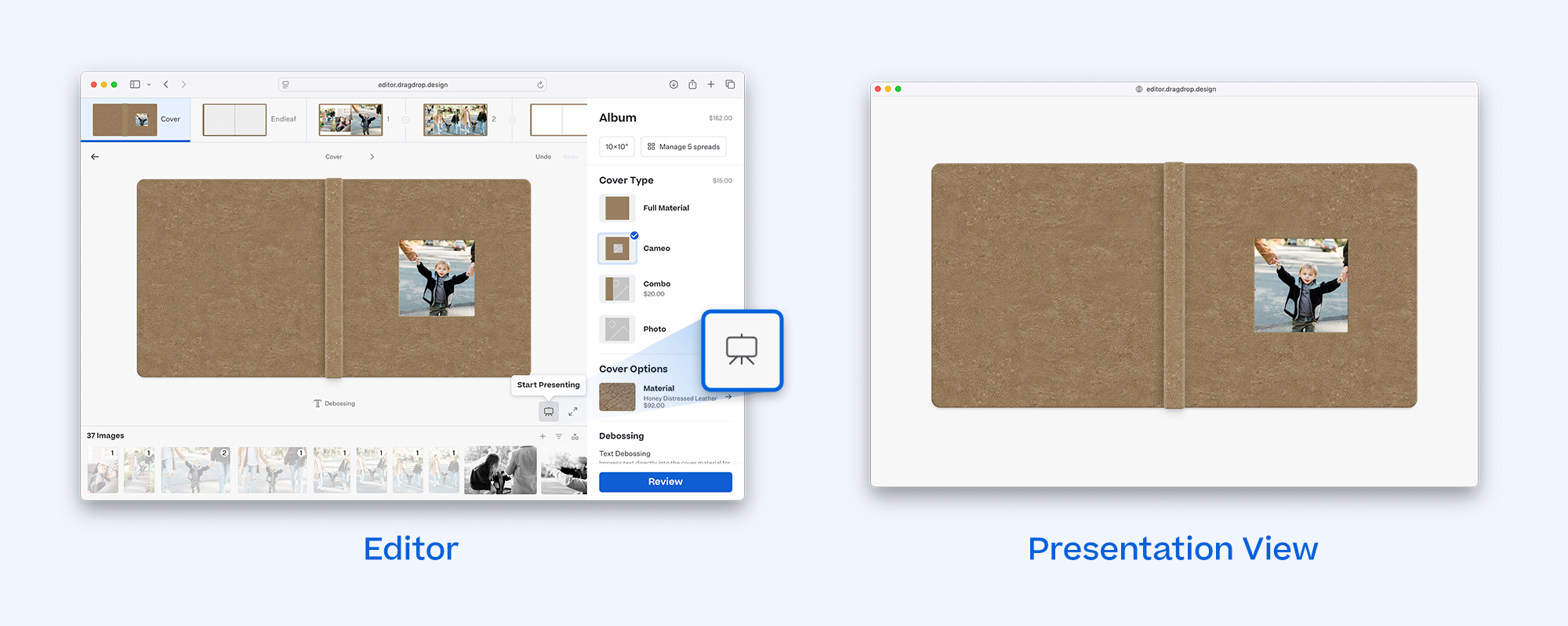Open the browser downloads icon

tap(673, 85)
